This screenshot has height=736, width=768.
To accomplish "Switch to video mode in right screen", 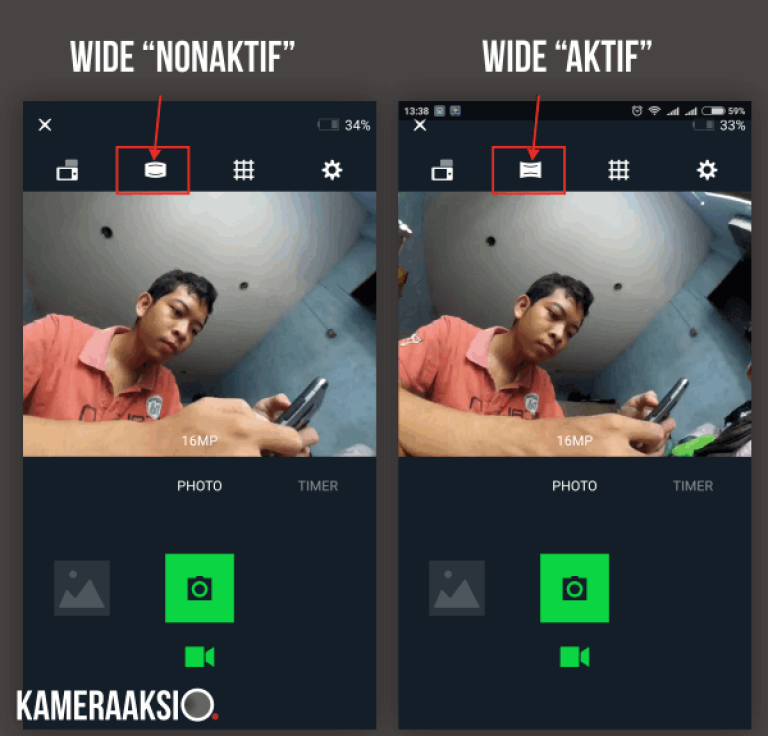I will 575,657.
